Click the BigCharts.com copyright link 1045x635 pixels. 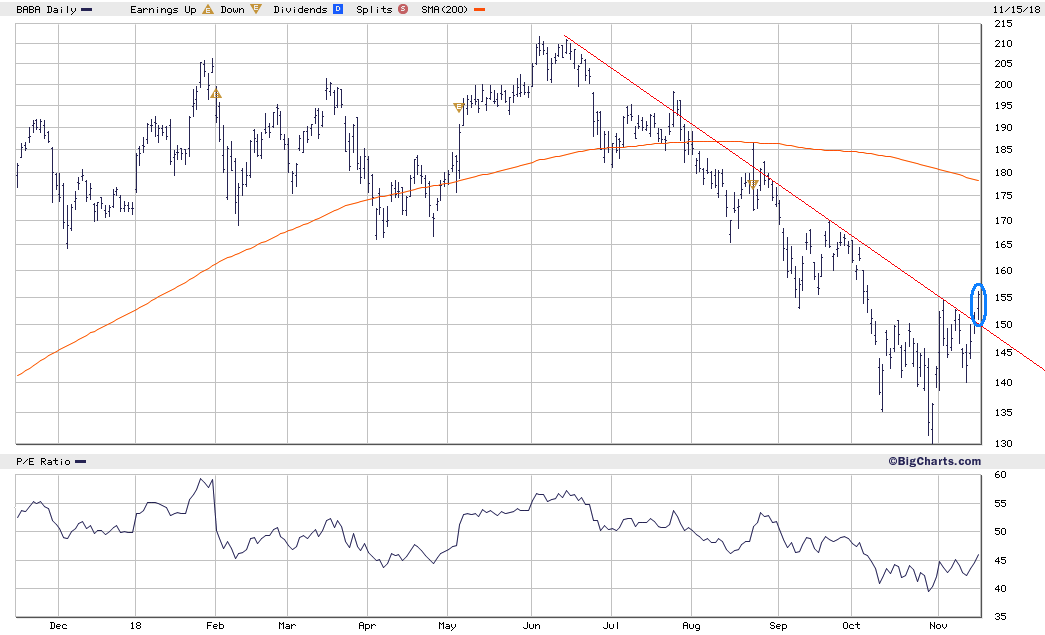[934, 461]
